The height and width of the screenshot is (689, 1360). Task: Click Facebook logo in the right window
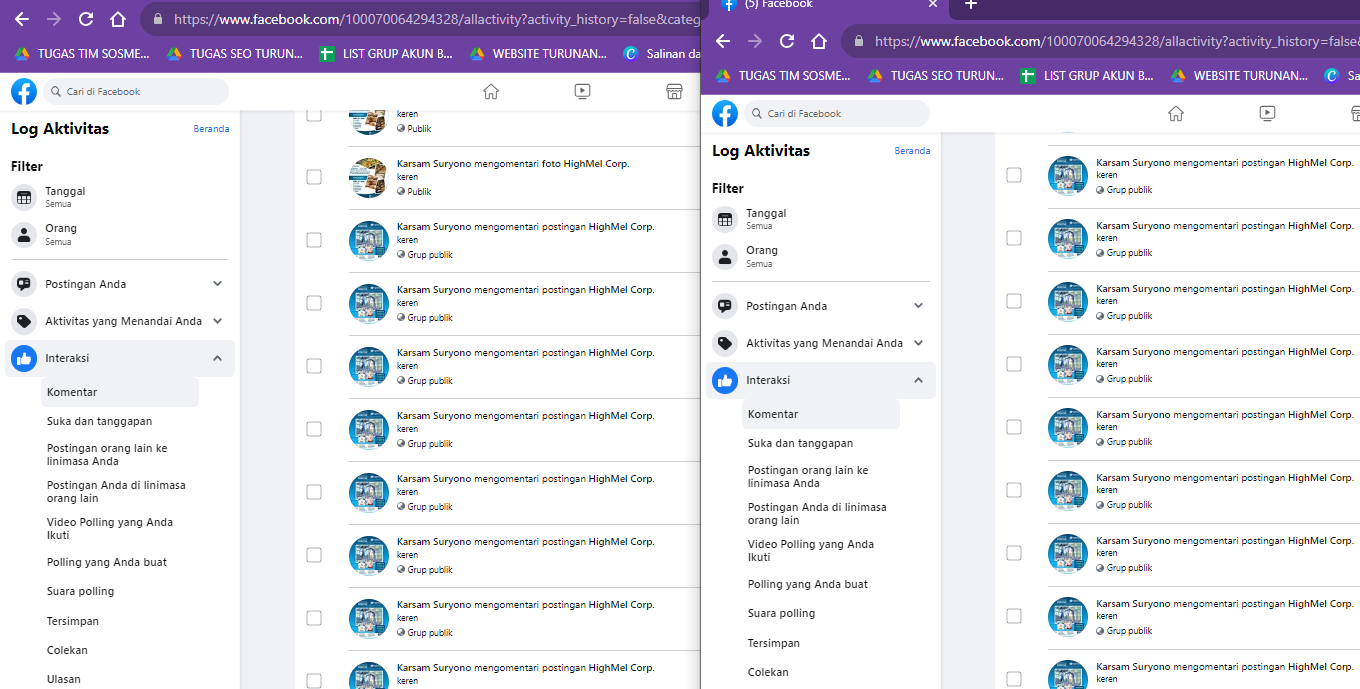click(725, 114)
